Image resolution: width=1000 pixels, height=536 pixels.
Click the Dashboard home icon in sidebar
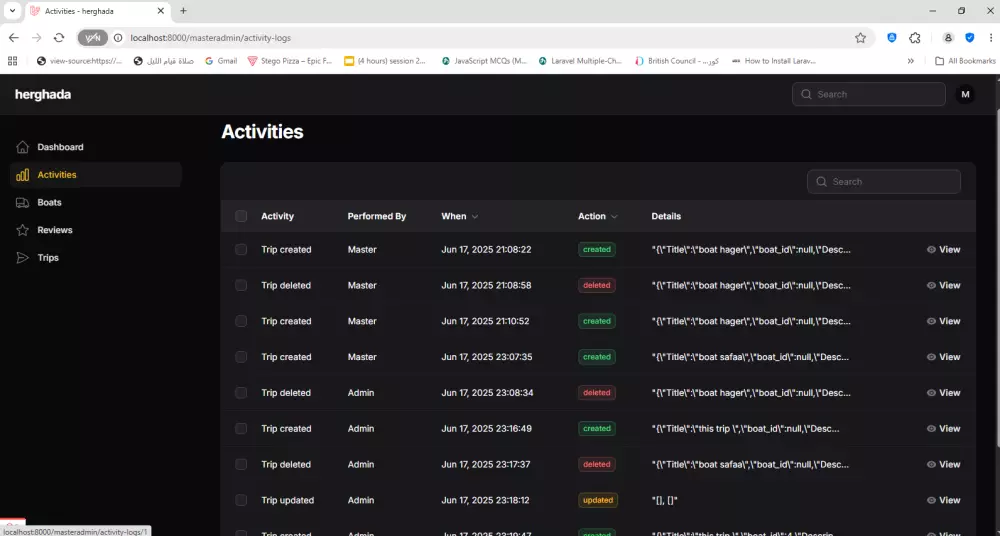tap(23, 147)
